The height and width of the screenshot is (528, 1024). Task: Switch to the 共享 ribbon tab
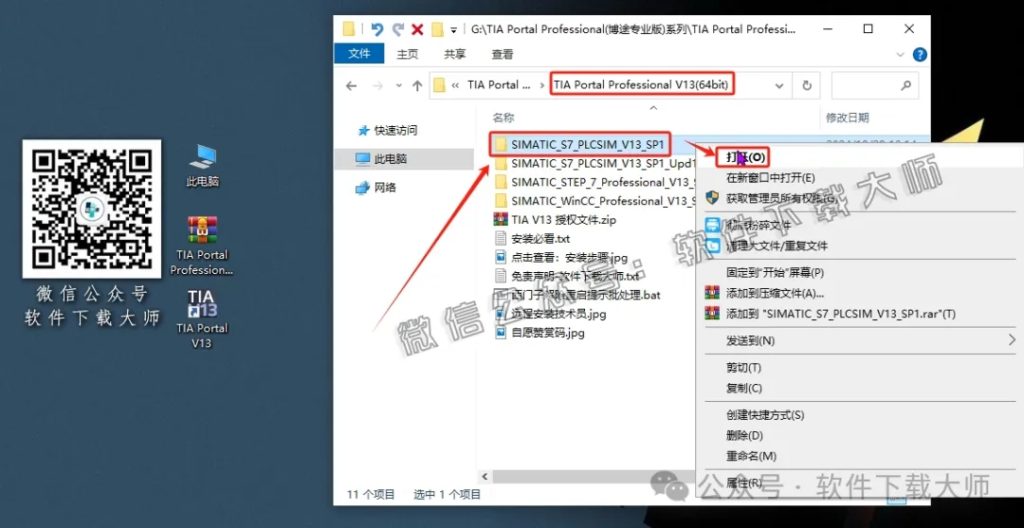[x=455, y=54]
